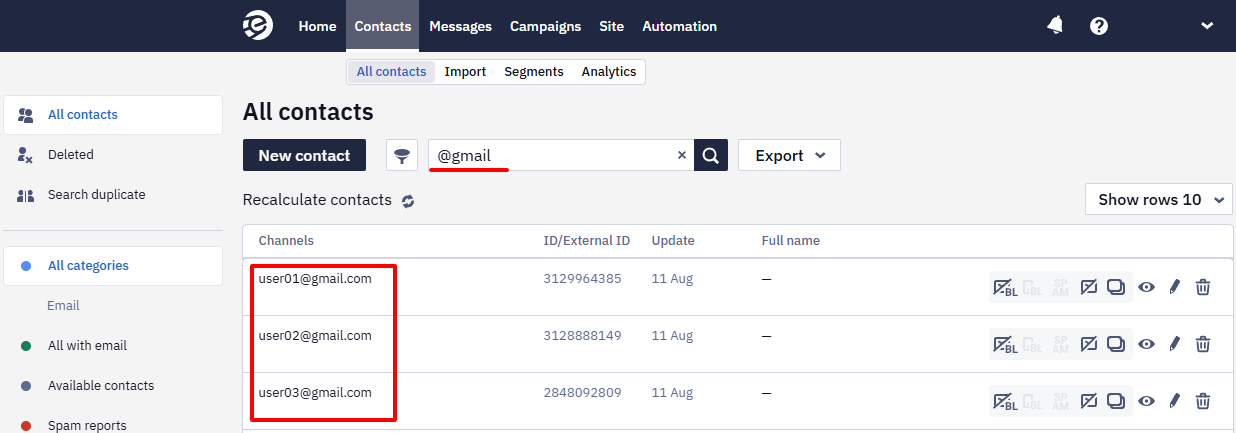Screen dimensions: 1236x433
Task: Click the Recalculate contacts refresh icon
Action: click(x=408, y=201)
